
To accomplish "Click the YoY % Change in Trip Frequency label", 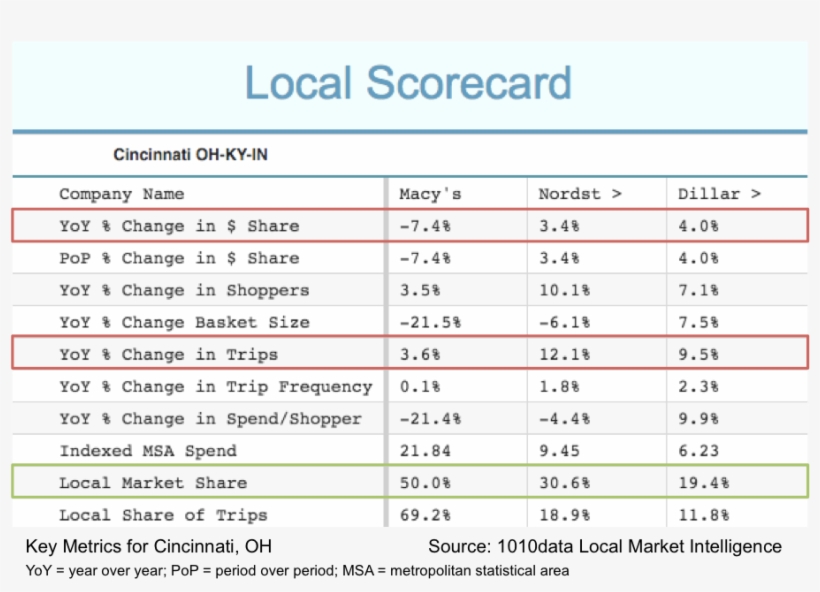I will 215,386.
